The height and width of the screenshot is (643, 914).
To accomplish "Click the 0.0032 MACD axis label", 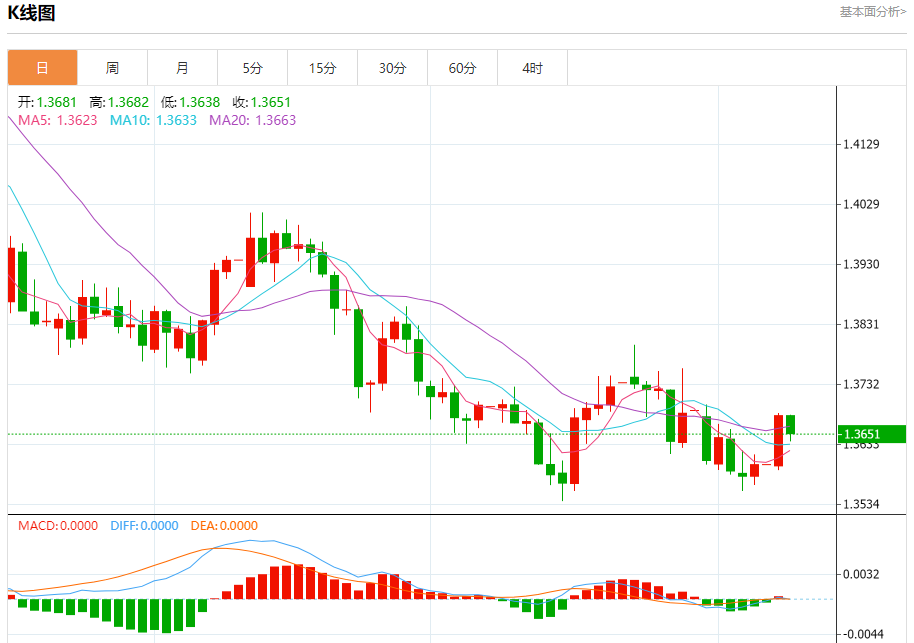I will tap(861, 574).
